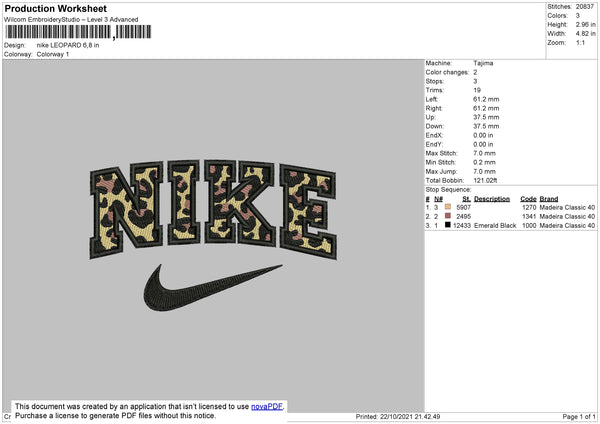Click the Printed date 22/10/2021 text

(398, 416)
